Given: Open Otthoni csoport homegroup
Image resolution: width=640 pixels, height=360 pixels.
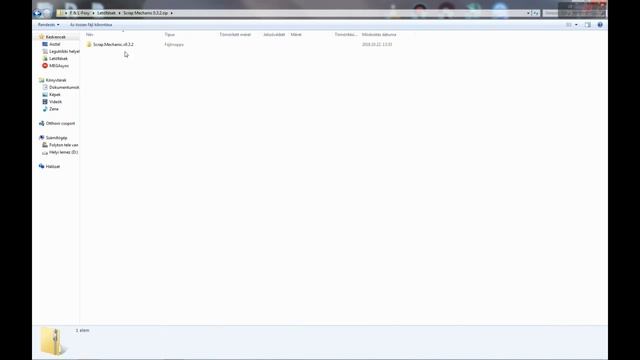Looking at the screenshot, I should point(60,123).
